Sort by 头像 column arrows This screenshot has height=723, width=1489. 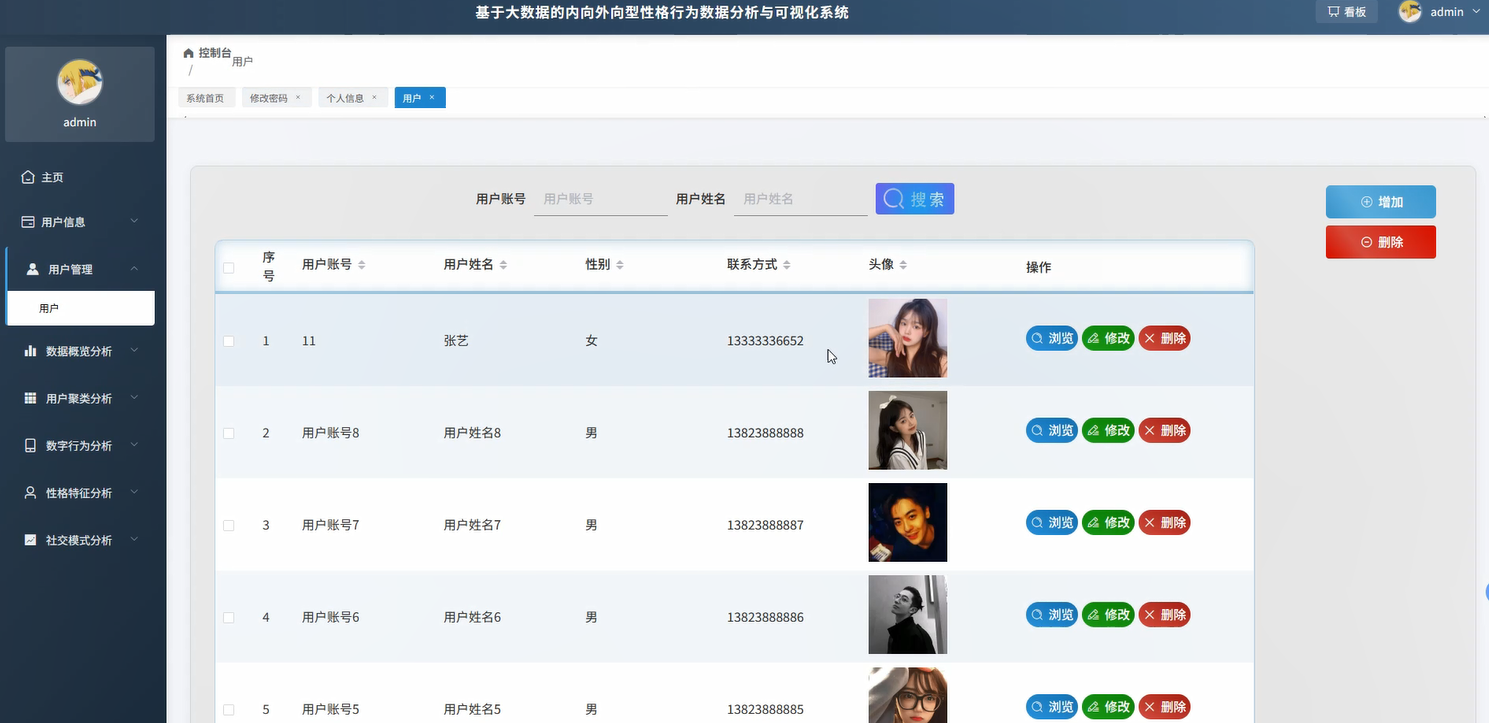pyautogui.click(x=903, y=265)
